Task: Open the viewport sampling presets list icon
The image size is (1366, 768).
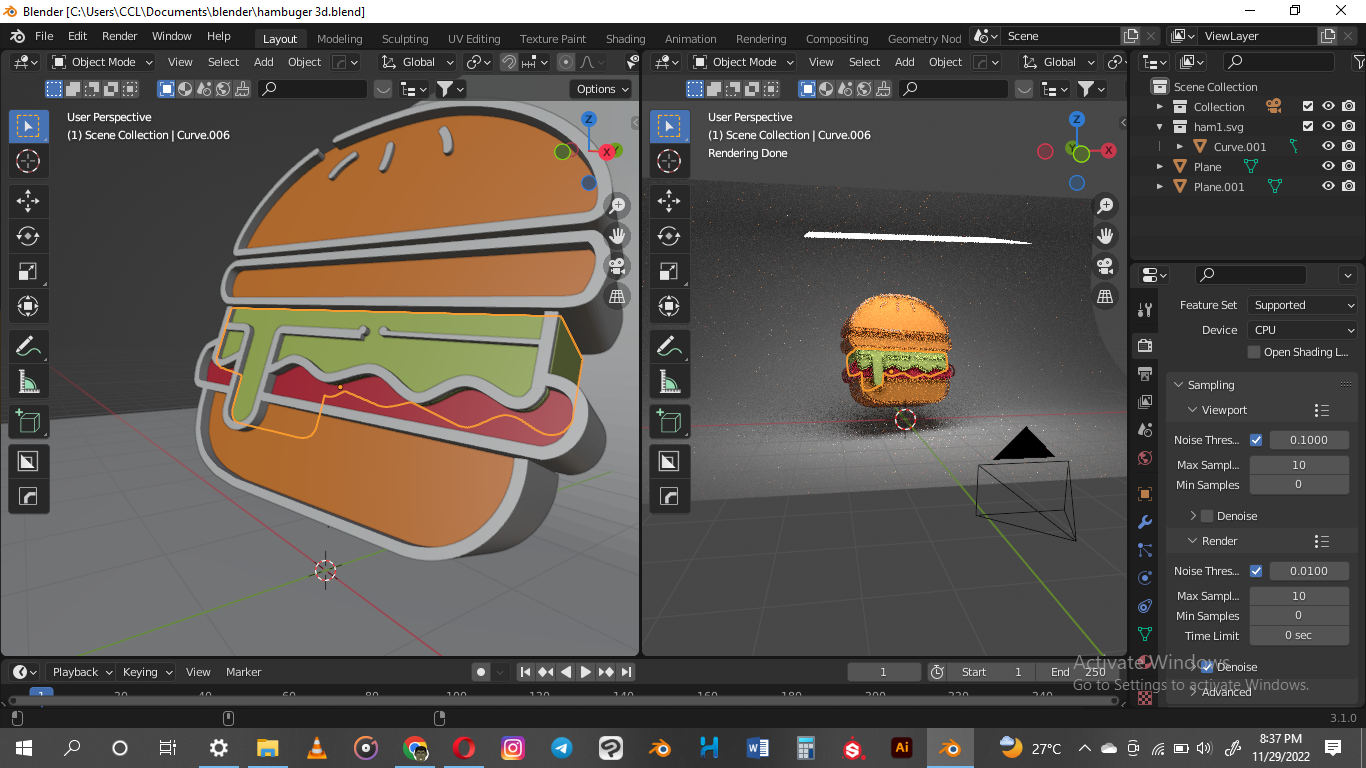Action: click(x=1321, y=410)
